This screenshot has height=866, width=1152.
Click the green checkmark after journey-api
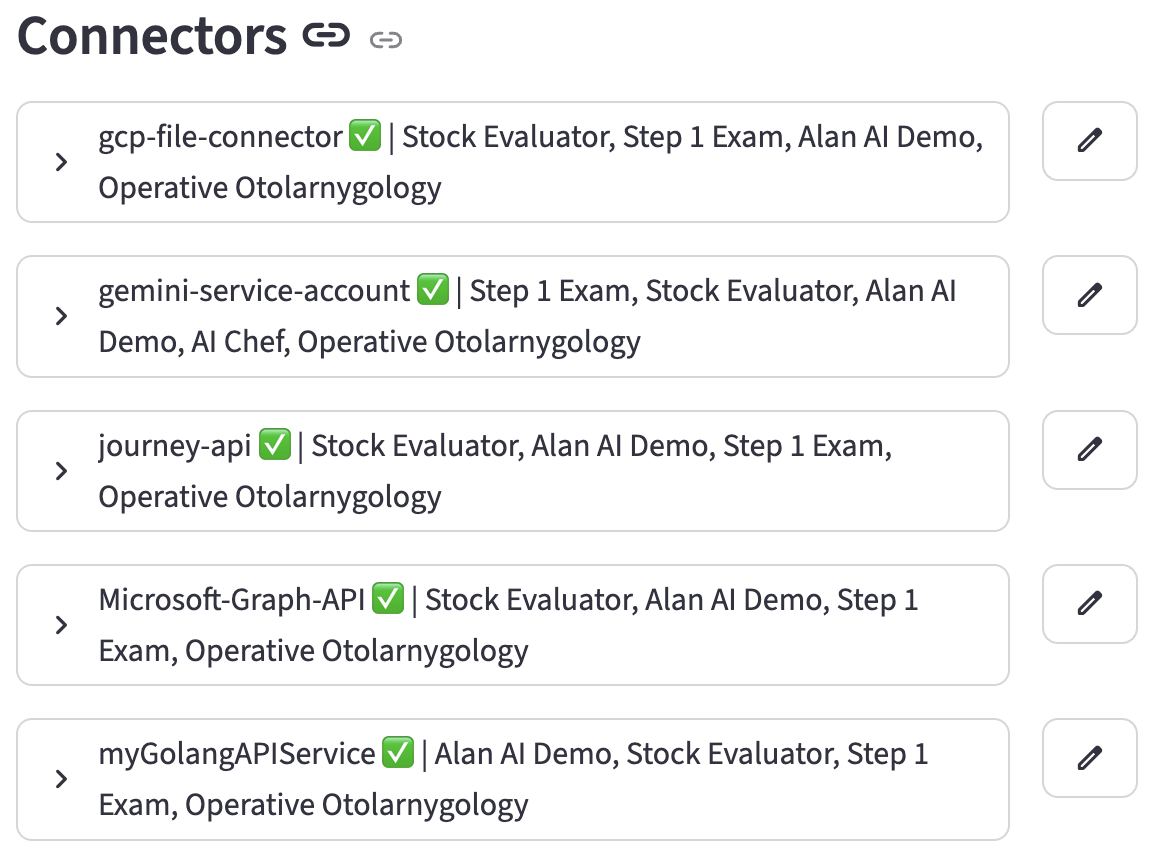click(274, 446)
